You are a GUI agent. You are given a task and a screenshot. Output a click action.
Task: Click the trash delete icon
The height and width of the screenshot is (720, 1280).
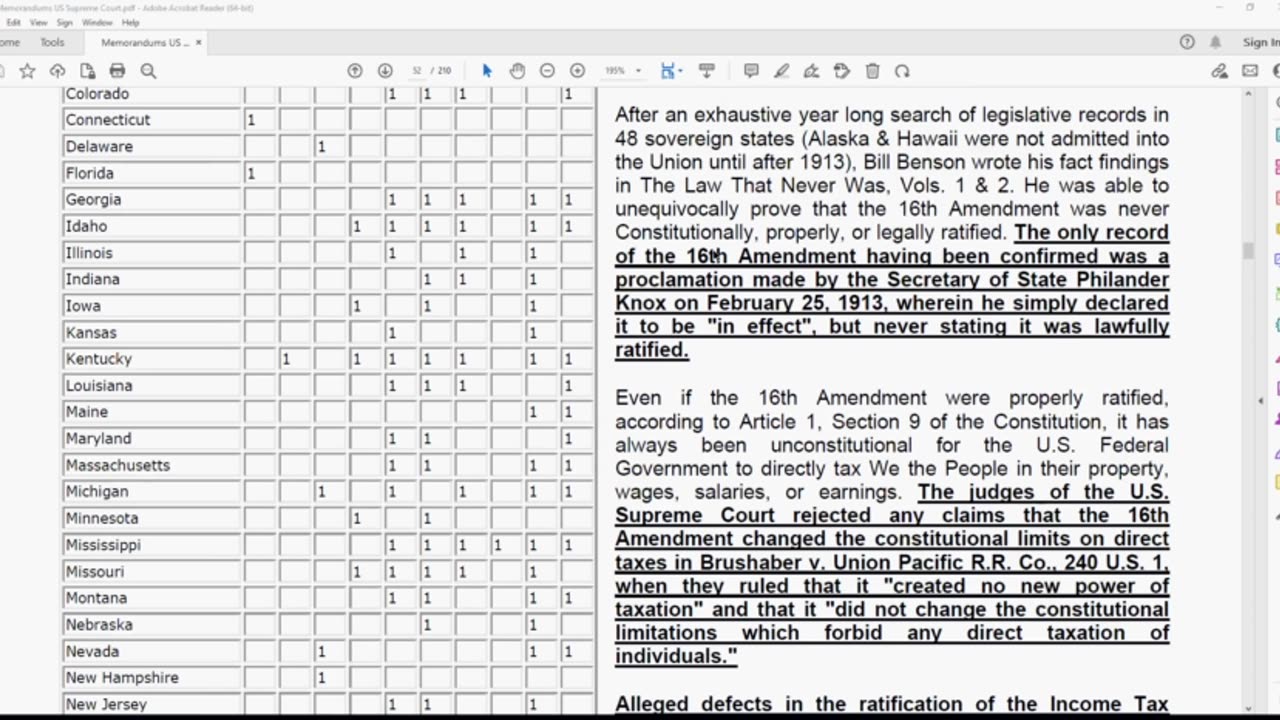tap(872, 71)
